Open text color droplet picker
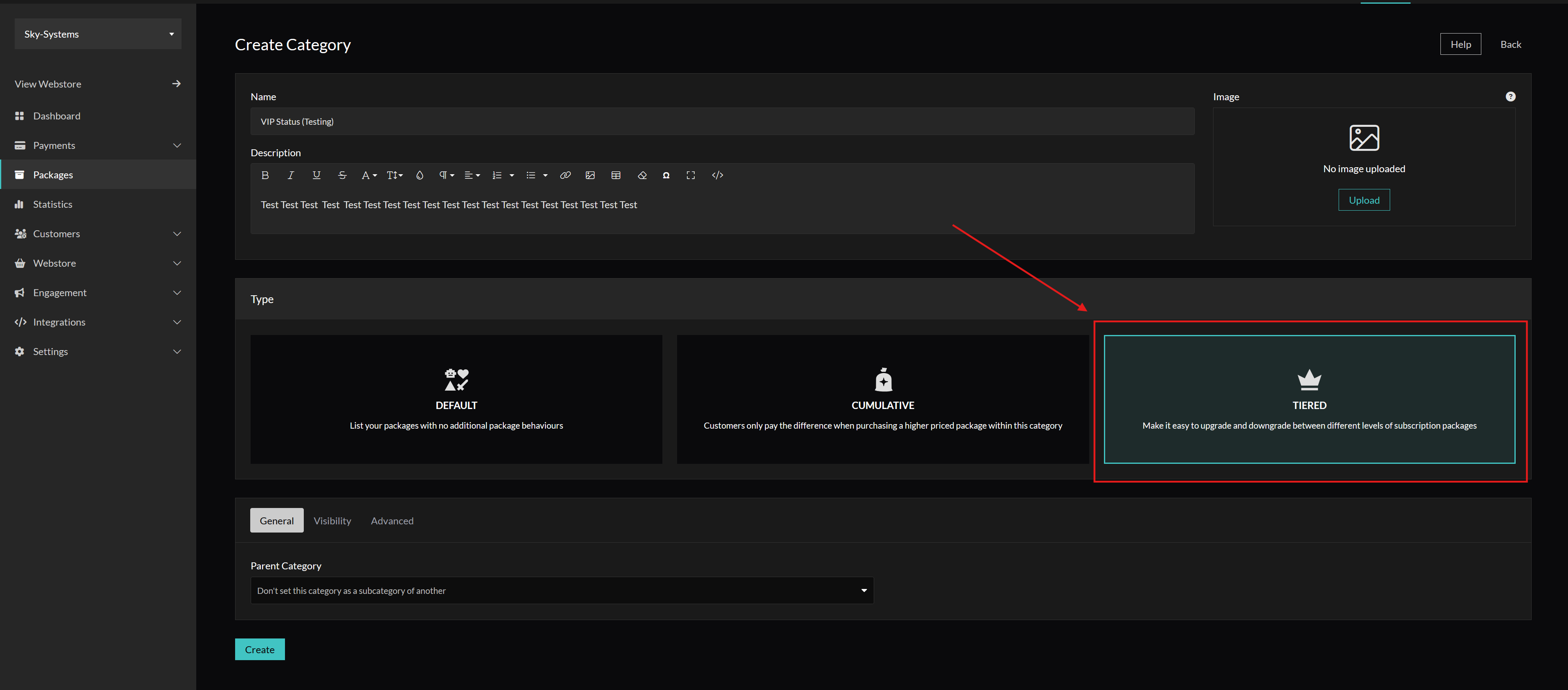The height and width of the screenshot is (690, 1568). [x=419, y=175]
